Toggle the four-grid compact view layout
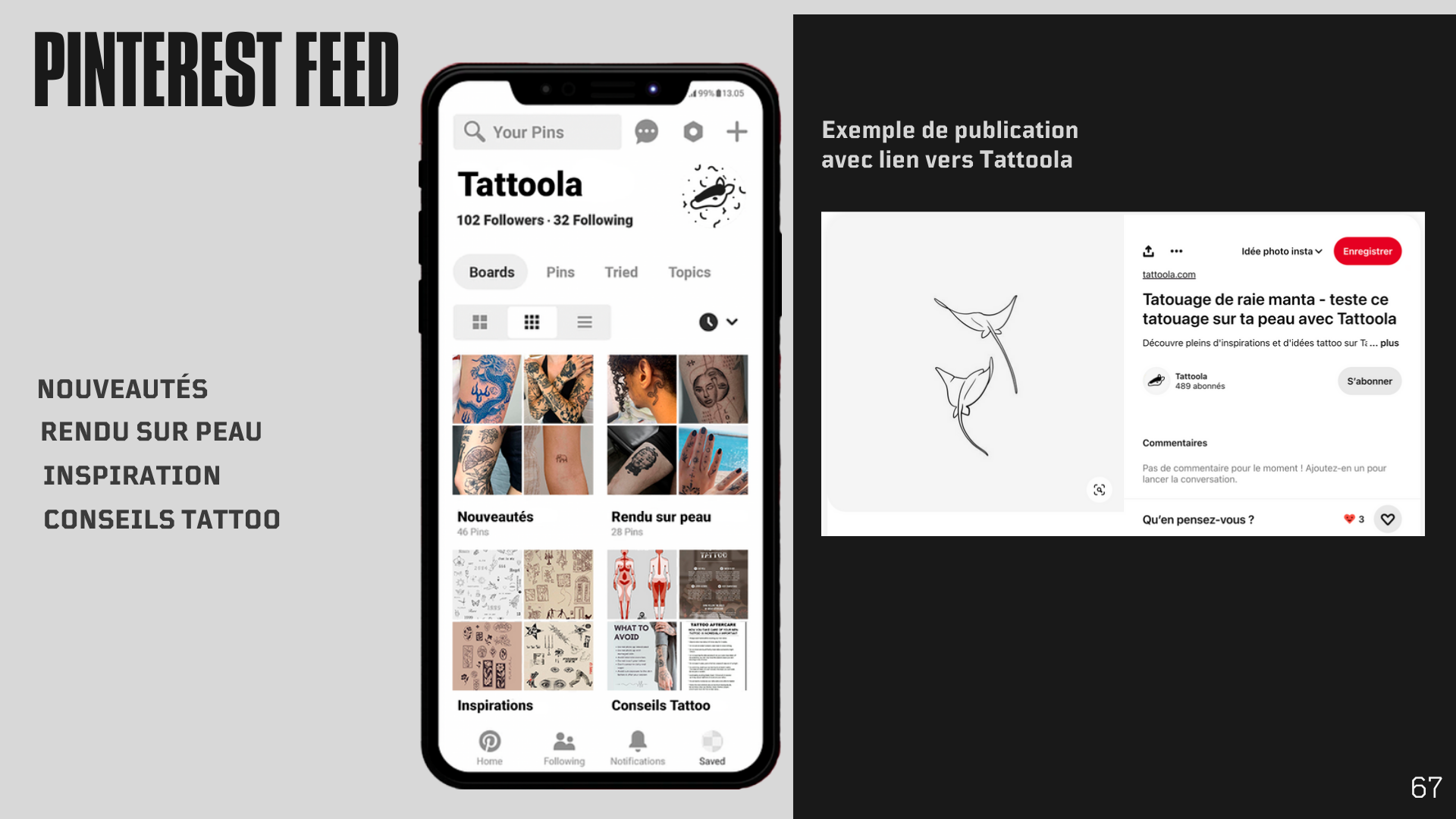This screenshot has height=819, width=1456. click(x=480, y=321)
